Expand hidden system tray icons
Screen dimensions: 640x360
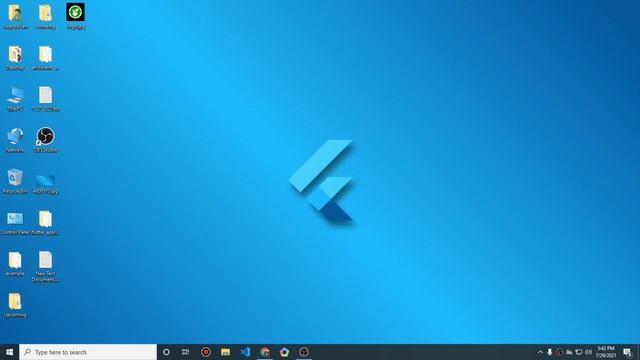(540, 352)
